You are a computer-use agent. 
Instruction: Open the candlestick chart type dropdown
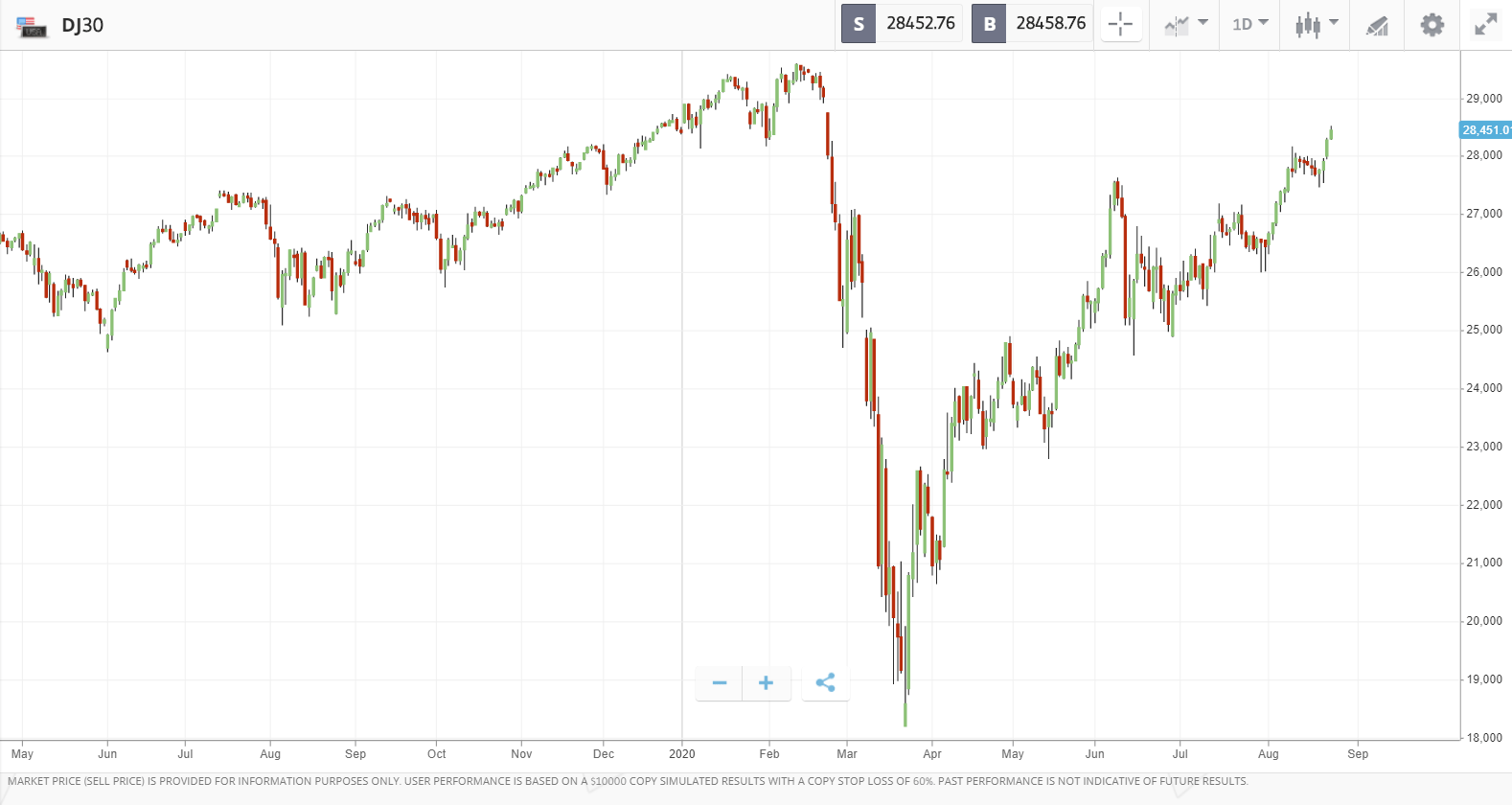(1317, 24)
